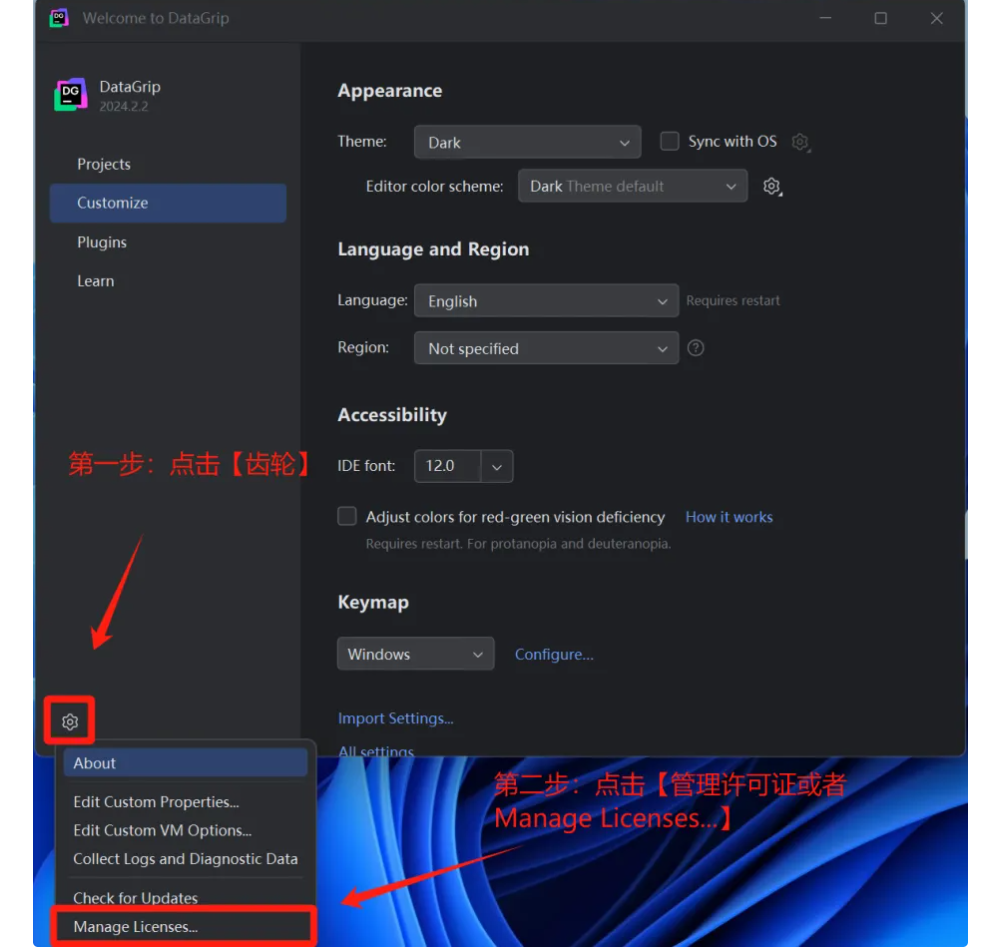Close the Welcome to DataGrip window
Image resolution: width=981 pixels, height=948 pixels.
point(936,18)
